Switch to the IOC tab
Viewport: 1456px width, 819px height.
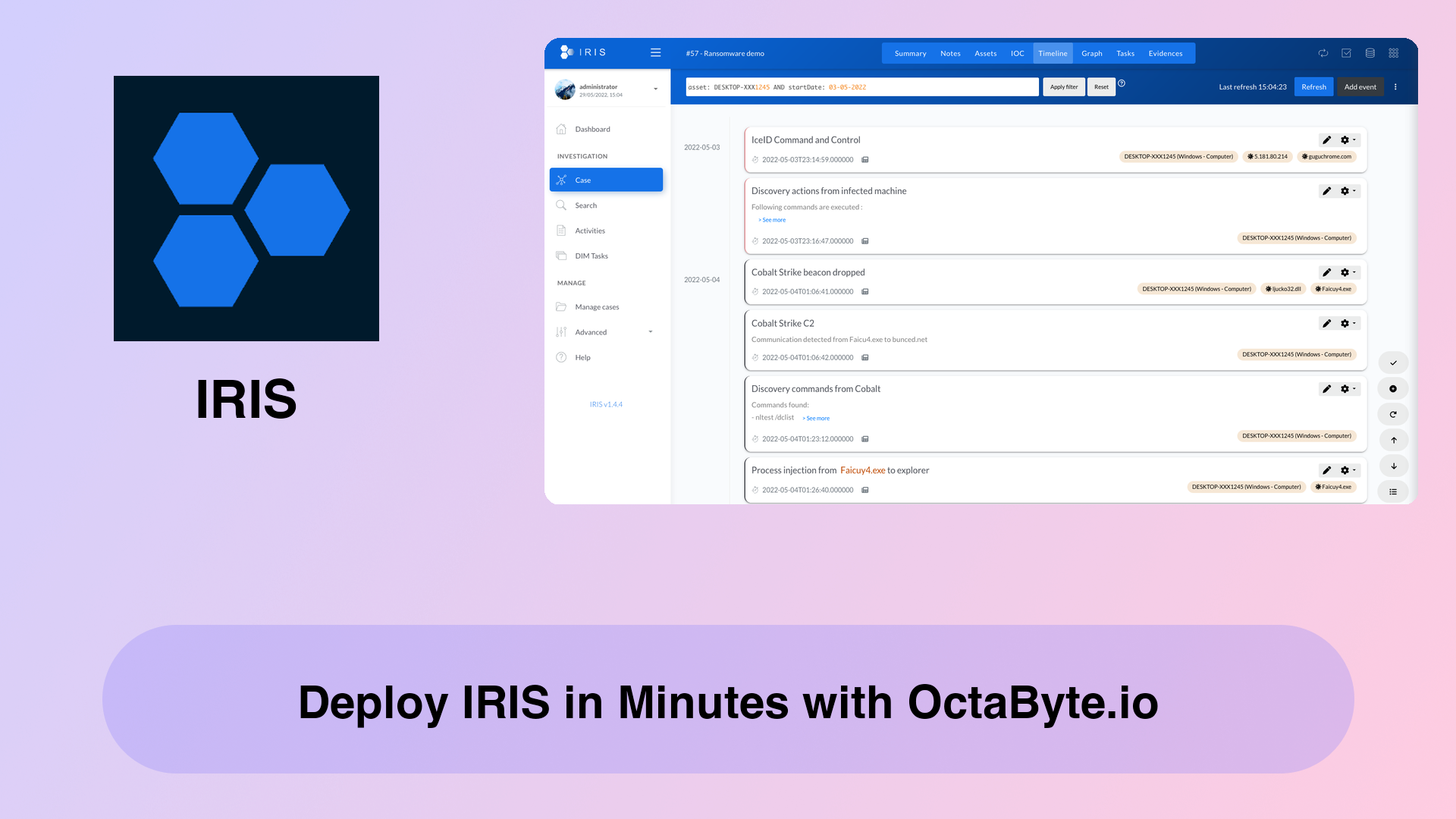point(1017,53)
